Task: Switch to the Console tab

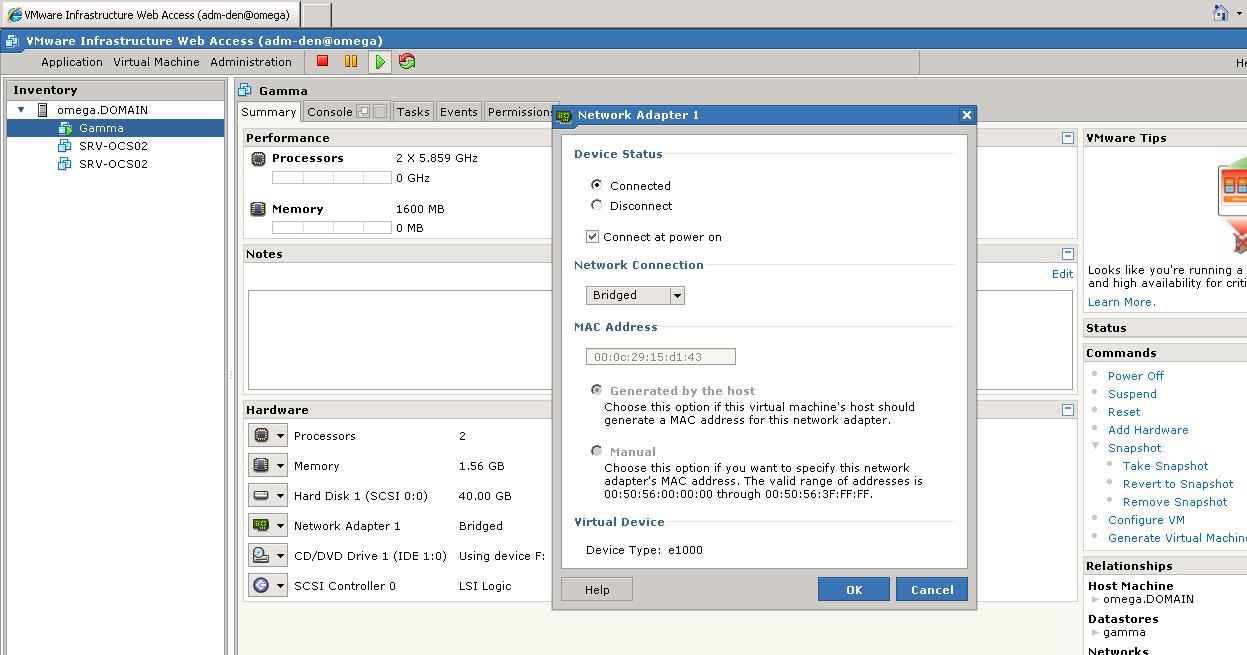Action: pyautogui.click(x=345, y=112)
